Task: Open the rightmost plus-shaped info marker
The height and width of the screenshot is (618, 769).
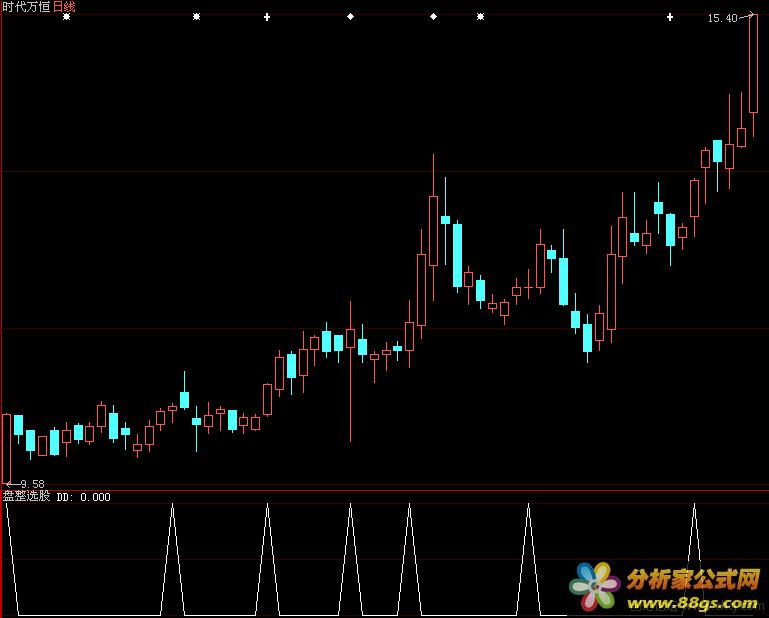Action: click(670, 17)
